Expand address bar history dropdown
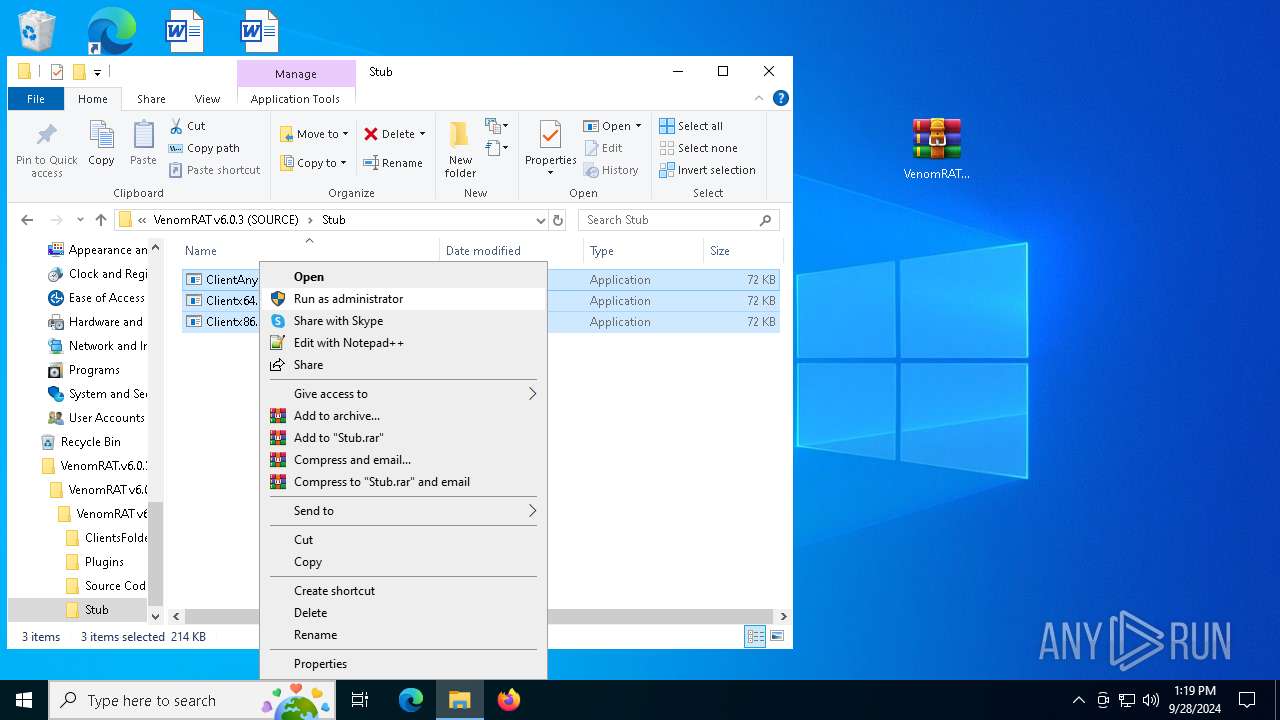1280x720 pixels. pos(541,220)
